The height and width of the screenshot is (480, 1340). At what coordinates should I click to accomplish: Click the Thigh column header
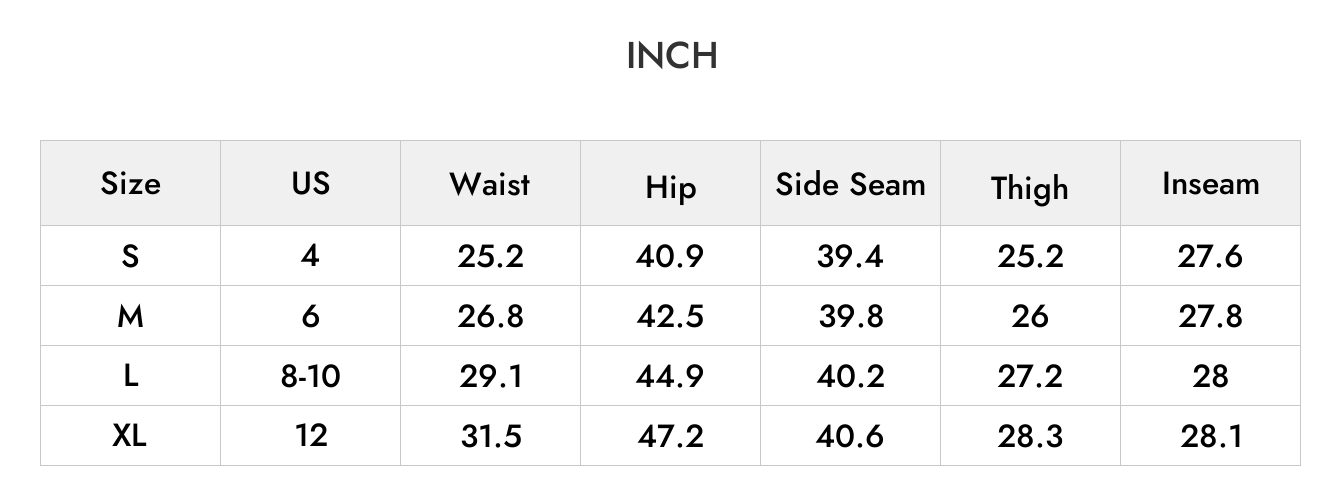point(1030,188)
